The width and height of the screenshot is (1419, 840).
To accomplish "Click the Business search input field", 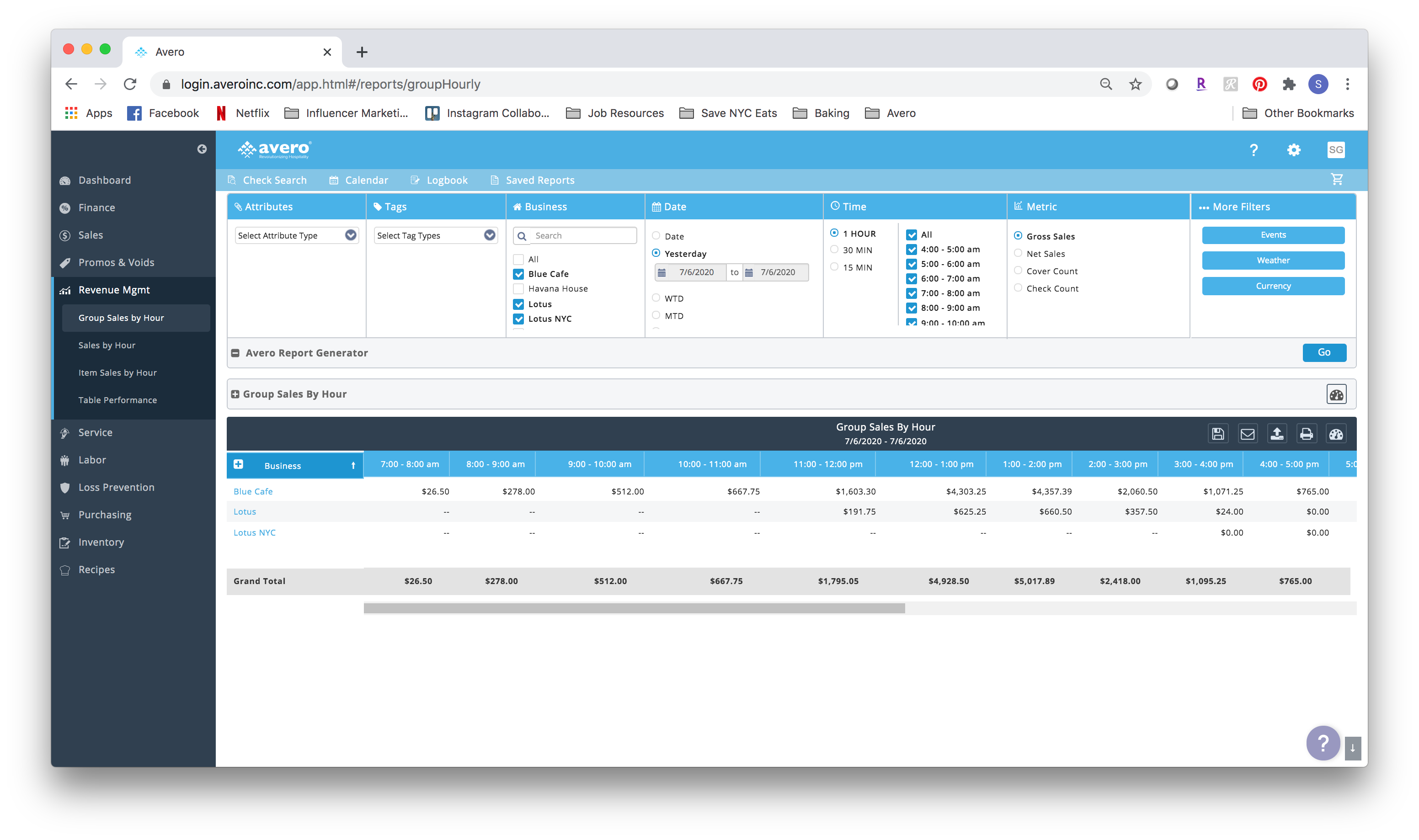I will click(583, 235).
